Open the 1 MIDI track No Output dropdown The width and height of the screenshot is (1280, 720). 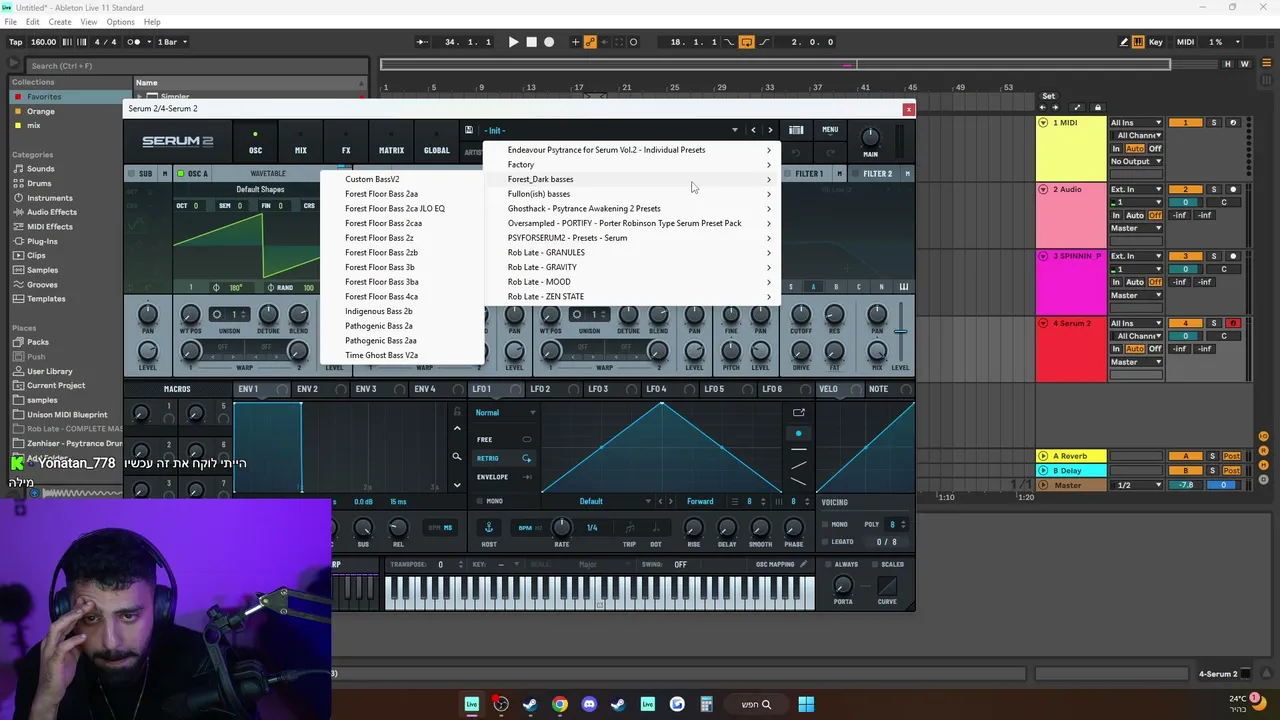click(1136, 162)
